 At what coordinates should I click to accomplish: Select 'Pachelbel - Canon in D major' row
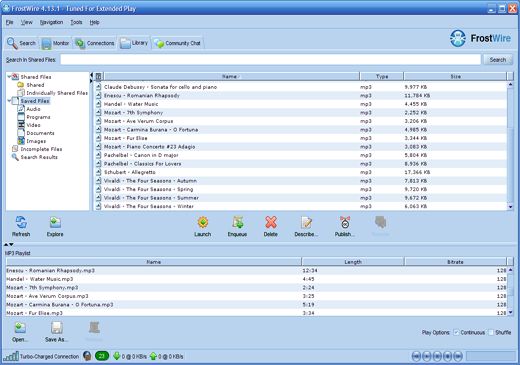[301, 155]
